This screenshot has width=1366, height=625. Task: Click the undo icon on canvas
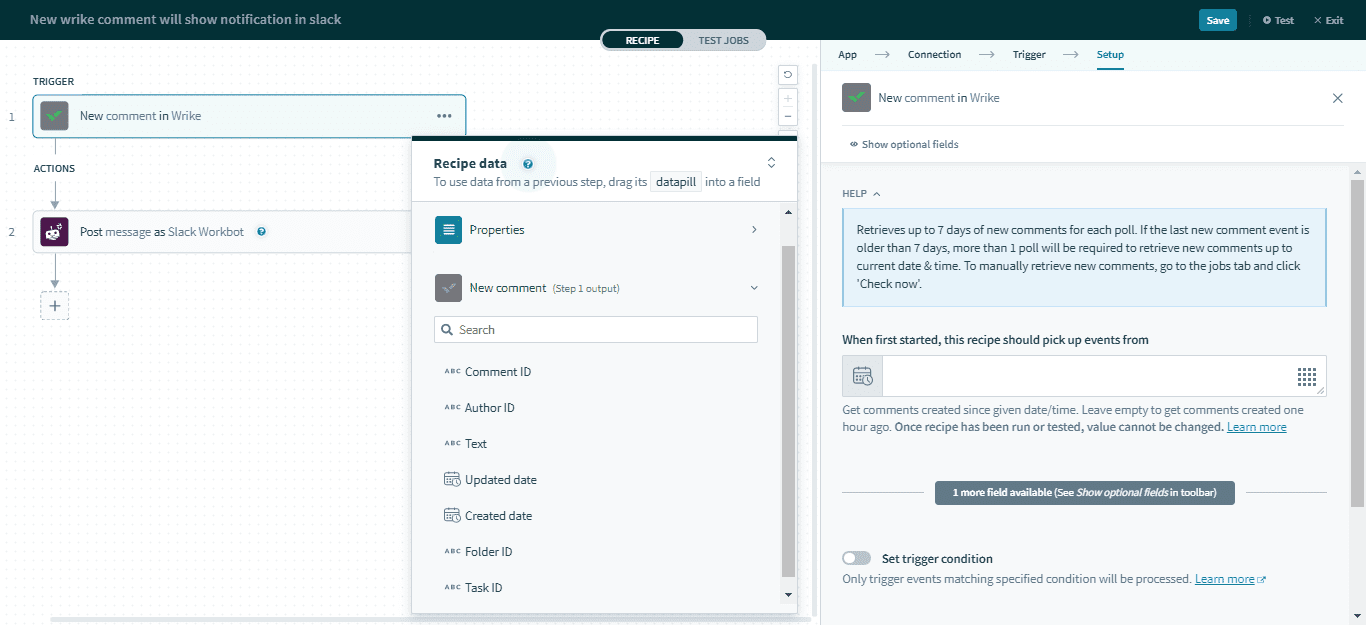(x=788, y=75)
